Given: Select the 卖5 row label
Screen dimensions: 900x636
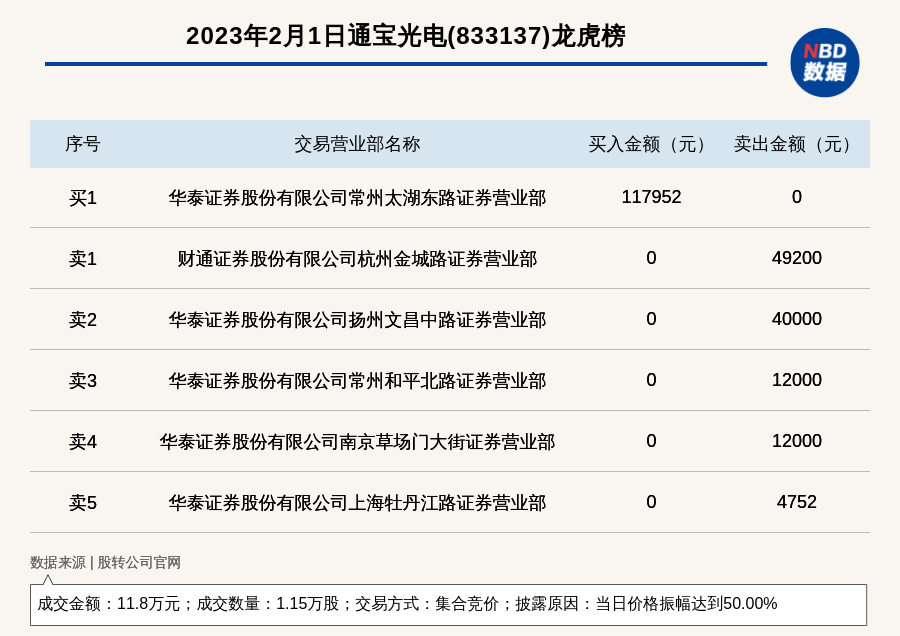Looking at the screenshot, I should point(83,503).
